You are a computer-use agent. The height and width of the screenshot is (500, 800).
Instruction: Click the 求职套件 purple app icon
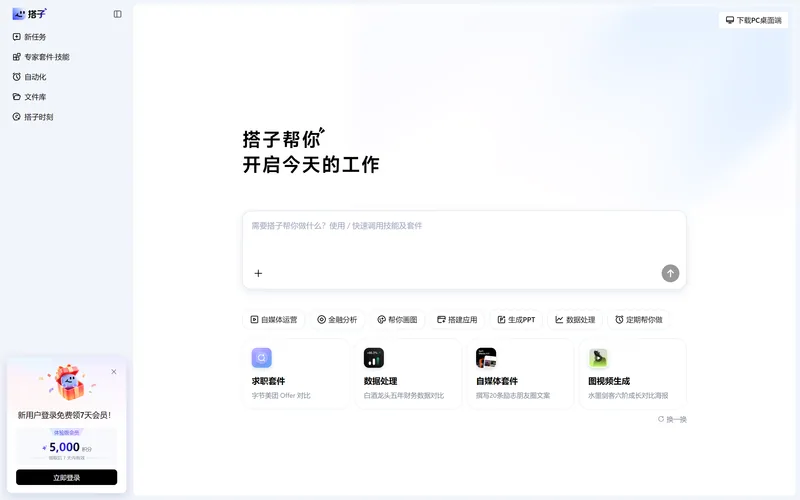262,358
